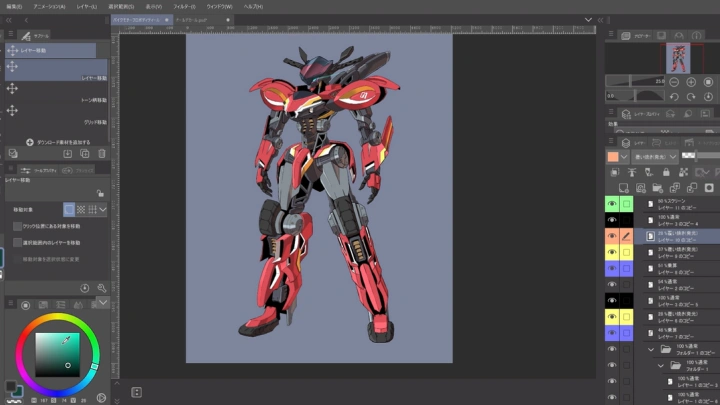Open the 表示(V) menu
Screen dimensions: 720x405
tap(154, 6)
